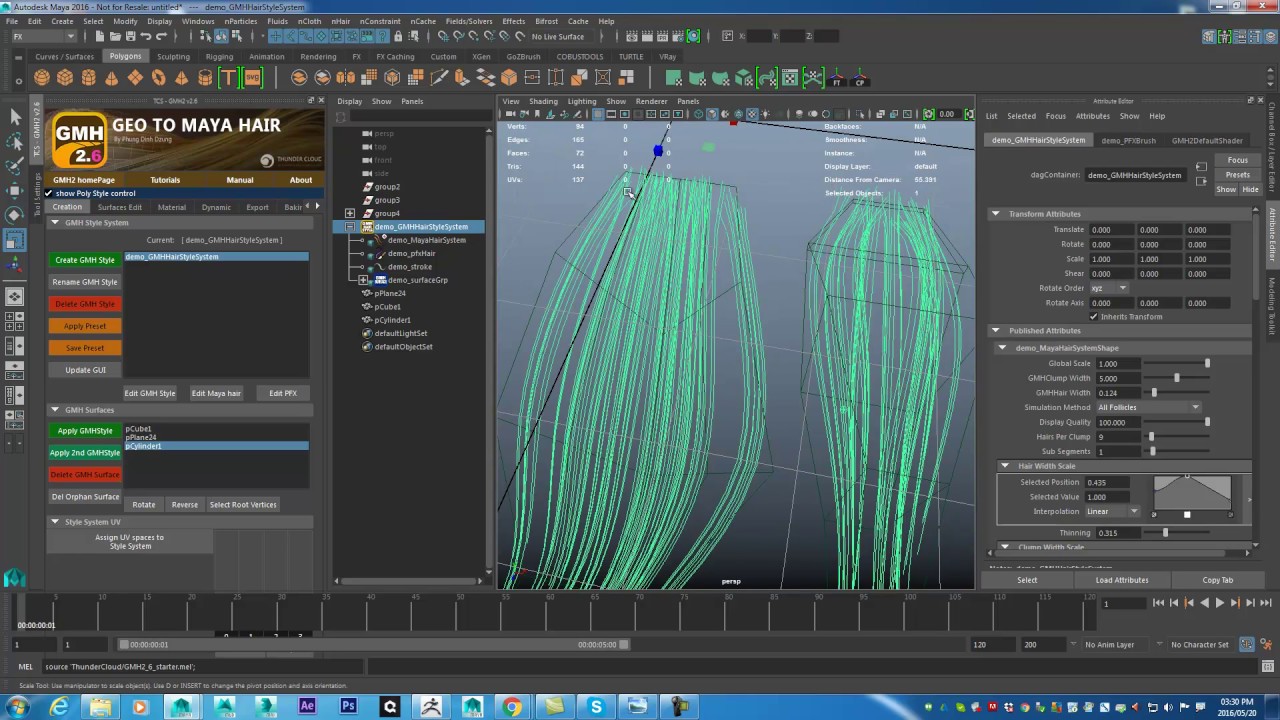Image resolution: width=1280 pixels, height=720 pixels.
Task: Click the polygon cone shelf icon
Action: [111, 78]
